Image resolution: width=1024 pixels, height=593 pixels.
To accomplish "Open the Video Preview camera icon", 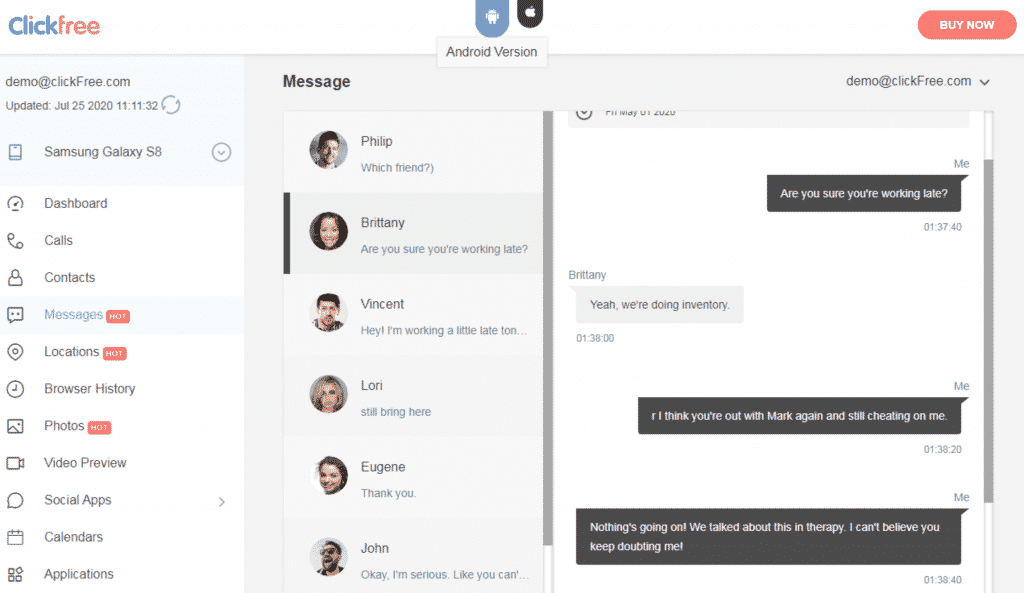I will click(x=16, y=463).
